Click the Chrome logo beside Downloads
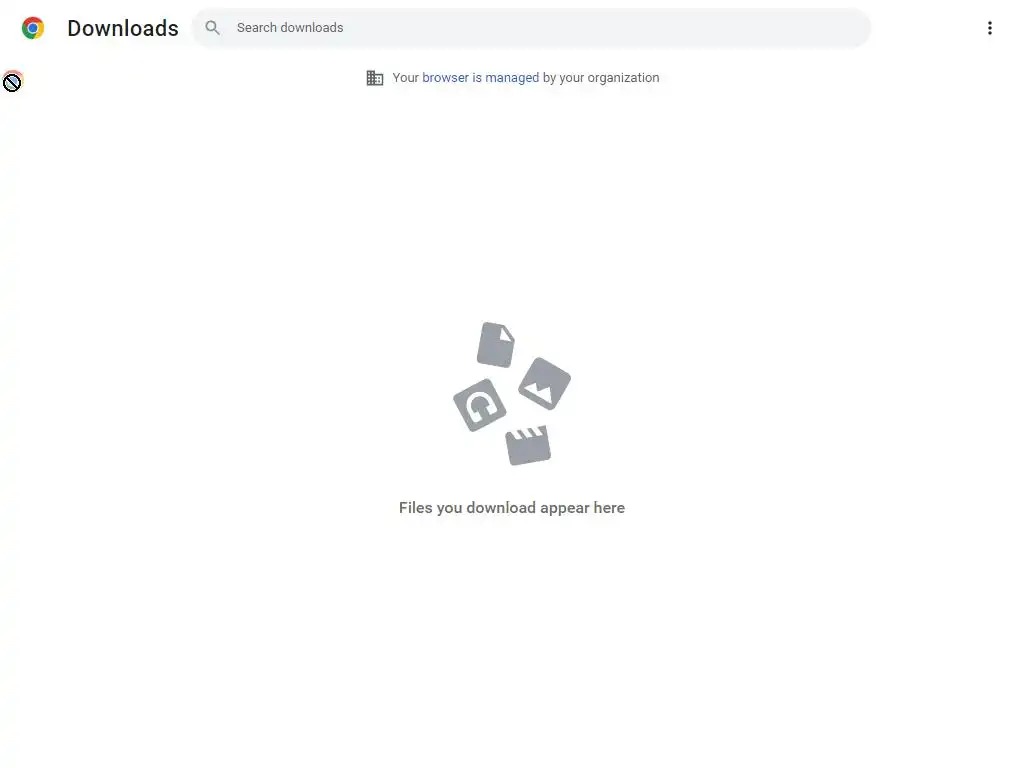The width and height of the screenshot is (1024, 768). 33,28
